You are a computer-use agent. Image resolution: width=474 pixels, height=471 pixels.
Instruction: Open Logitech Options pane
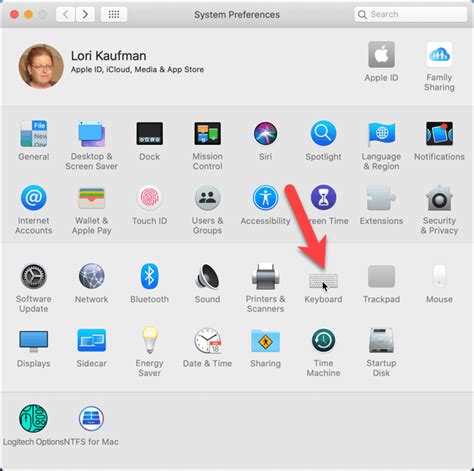pos(33,419)
